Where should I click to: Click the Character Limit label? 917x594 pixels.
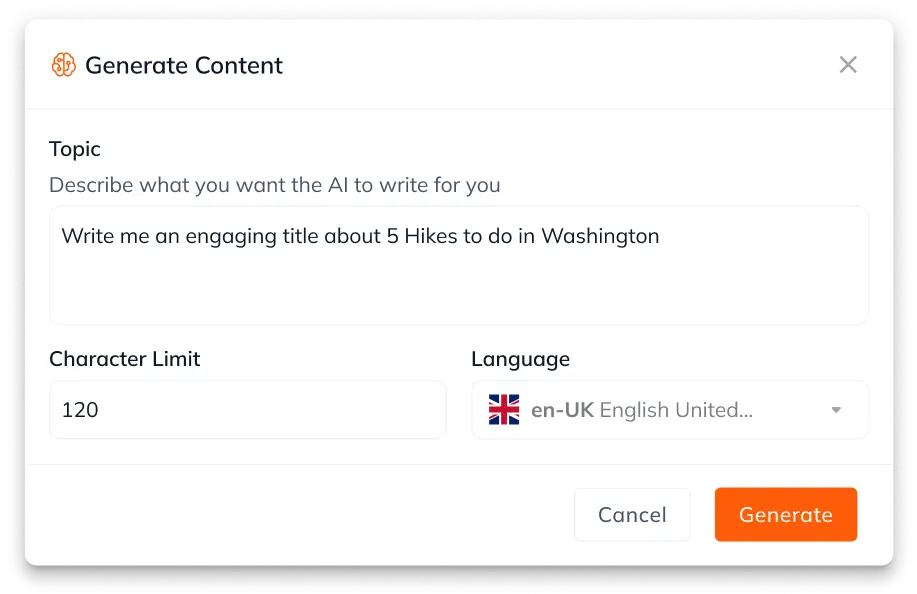125,358
